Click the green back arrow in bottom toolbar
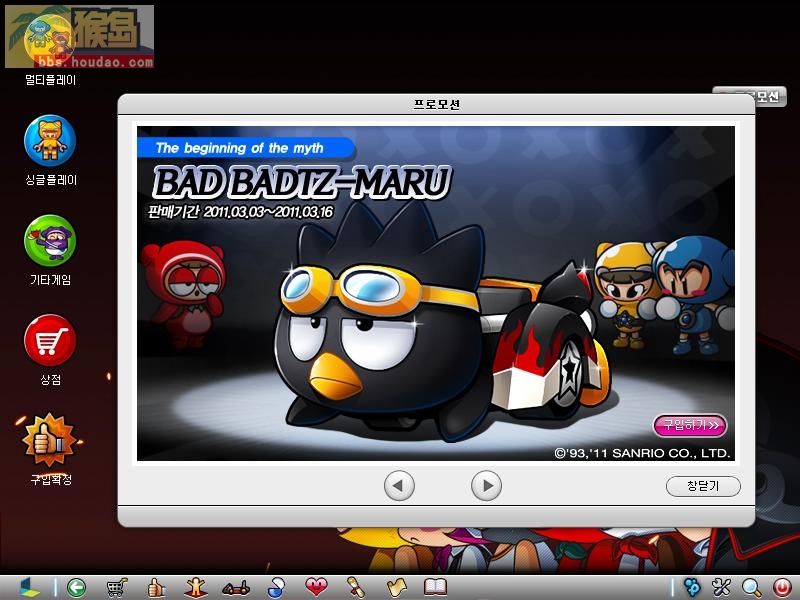 click(77, 588)
